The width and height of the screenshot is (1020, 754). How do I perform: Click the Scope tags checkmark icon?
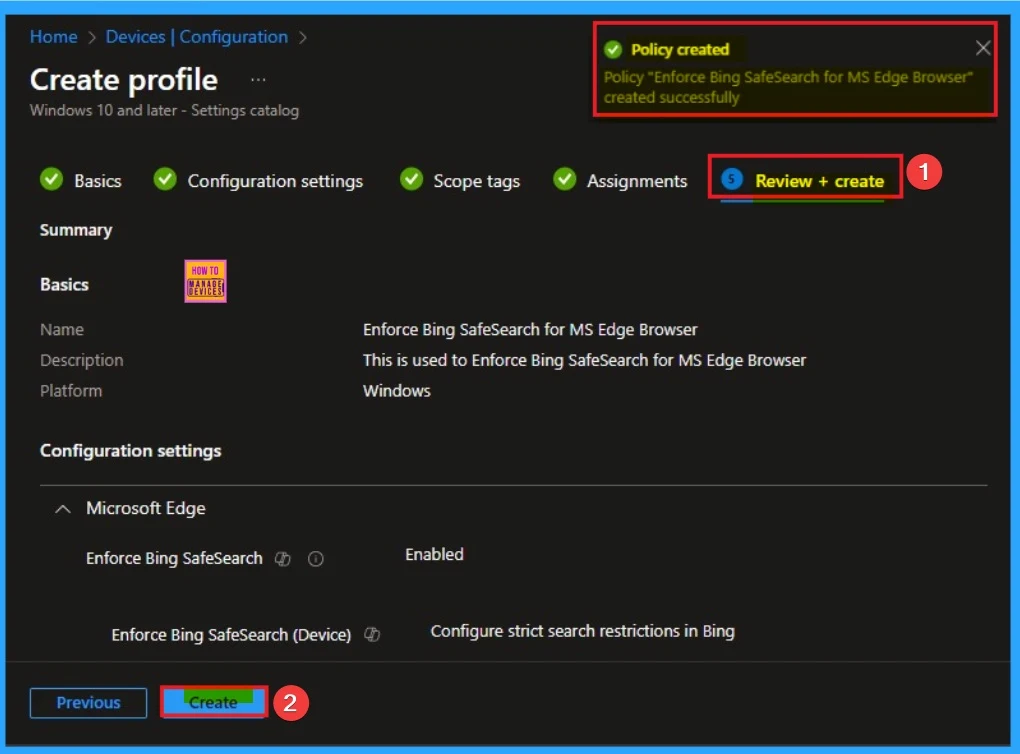411,179
